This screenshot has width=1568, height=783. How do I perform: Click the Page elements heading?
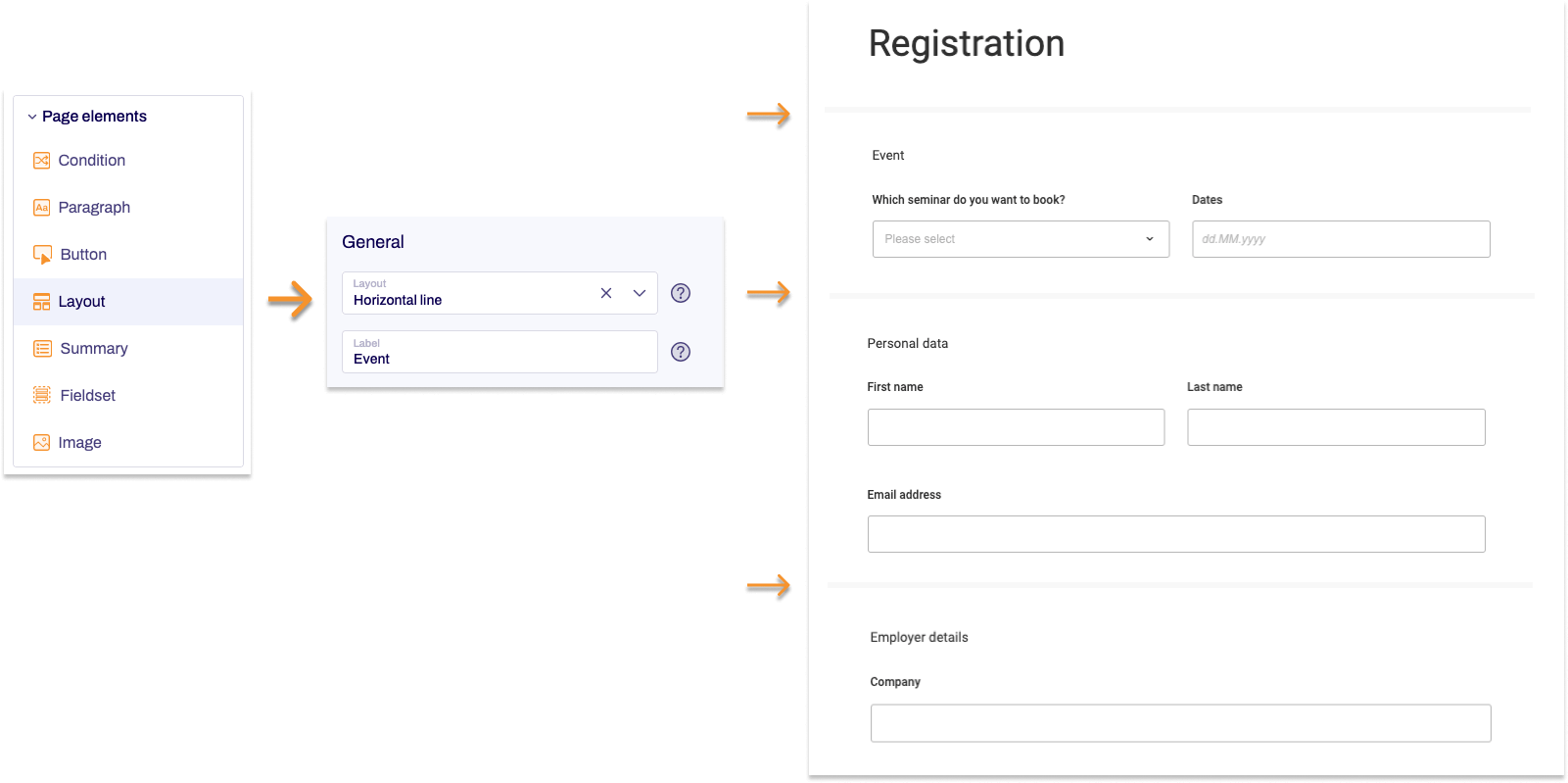pos(94,116)
